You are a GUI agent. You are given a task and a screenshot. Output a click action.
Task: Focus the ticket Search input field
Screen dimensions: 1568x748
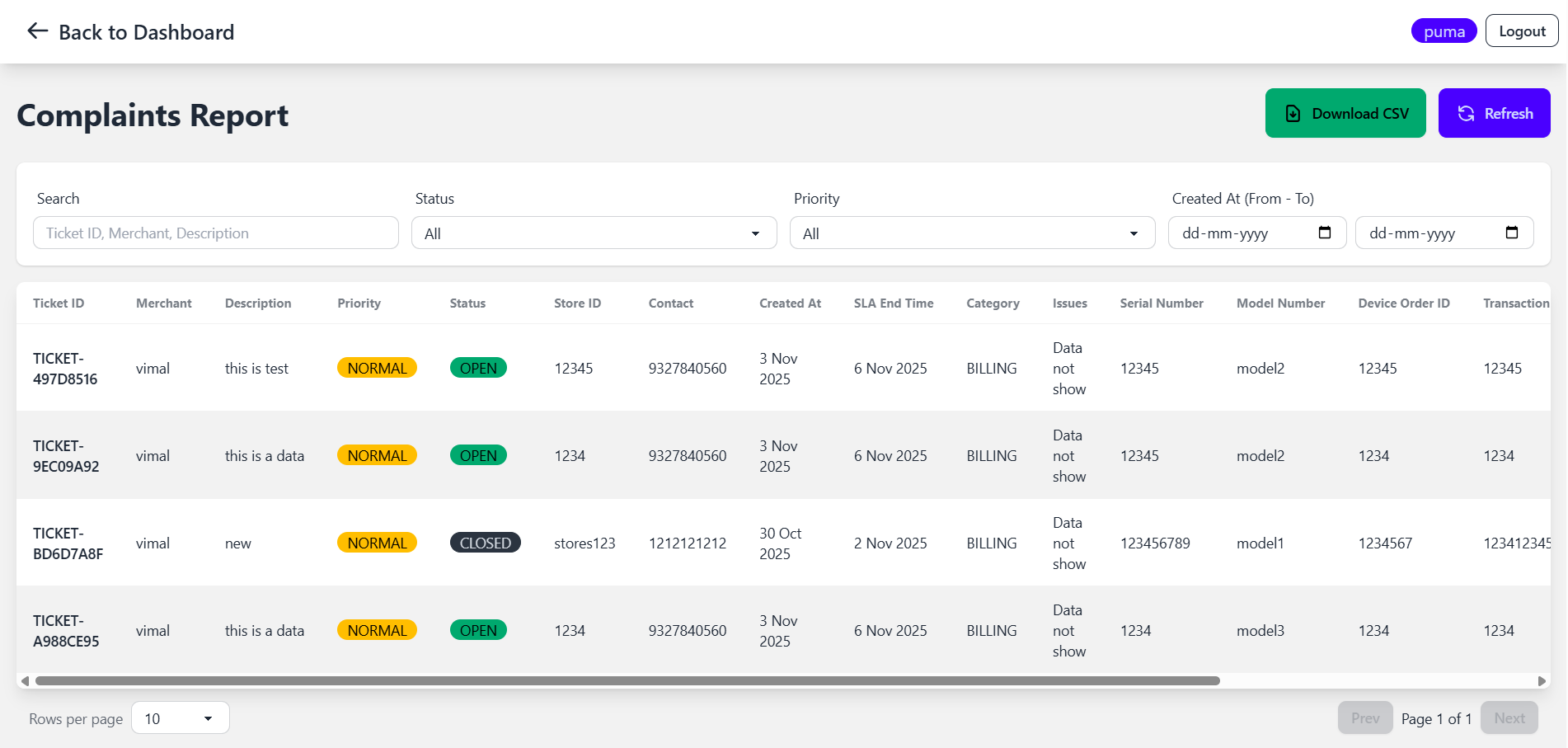(215, 233)
